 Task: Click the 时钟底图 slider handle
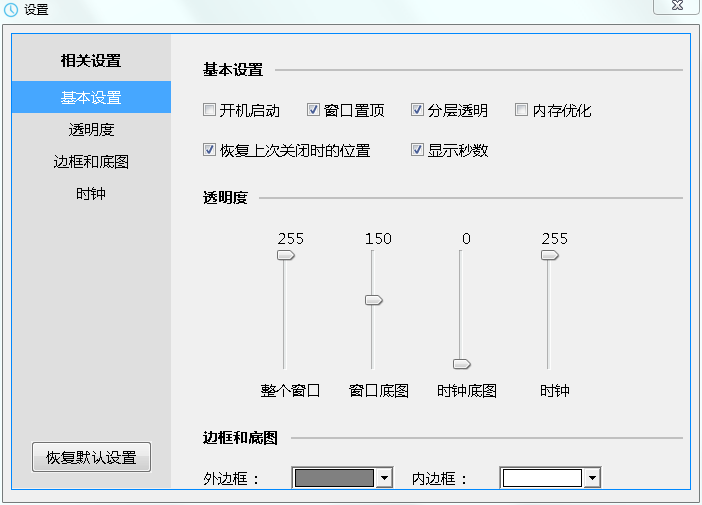461,363
